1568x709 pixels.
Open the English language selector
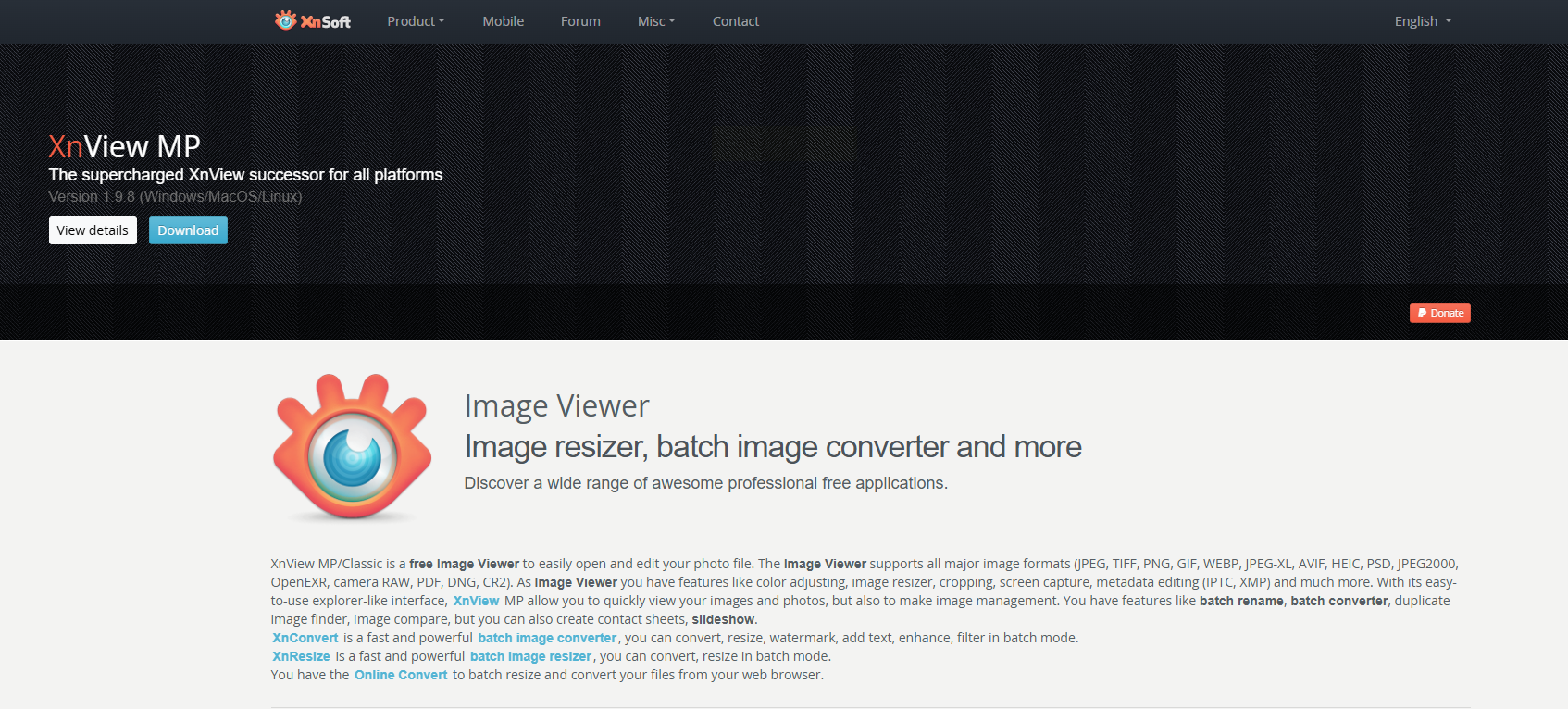point(1423,21)
